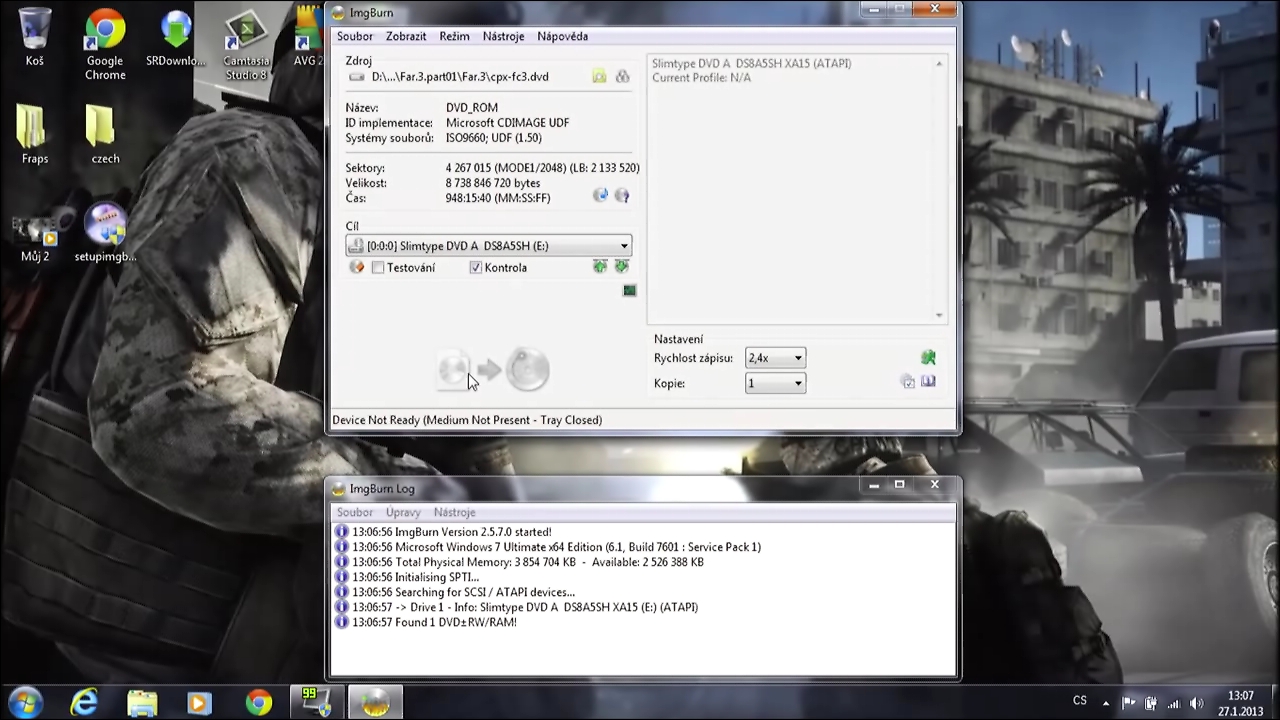Start burning with the write disc button
Image resolution: width=1280 pixels, height=720 pixels.
[494, 371]
